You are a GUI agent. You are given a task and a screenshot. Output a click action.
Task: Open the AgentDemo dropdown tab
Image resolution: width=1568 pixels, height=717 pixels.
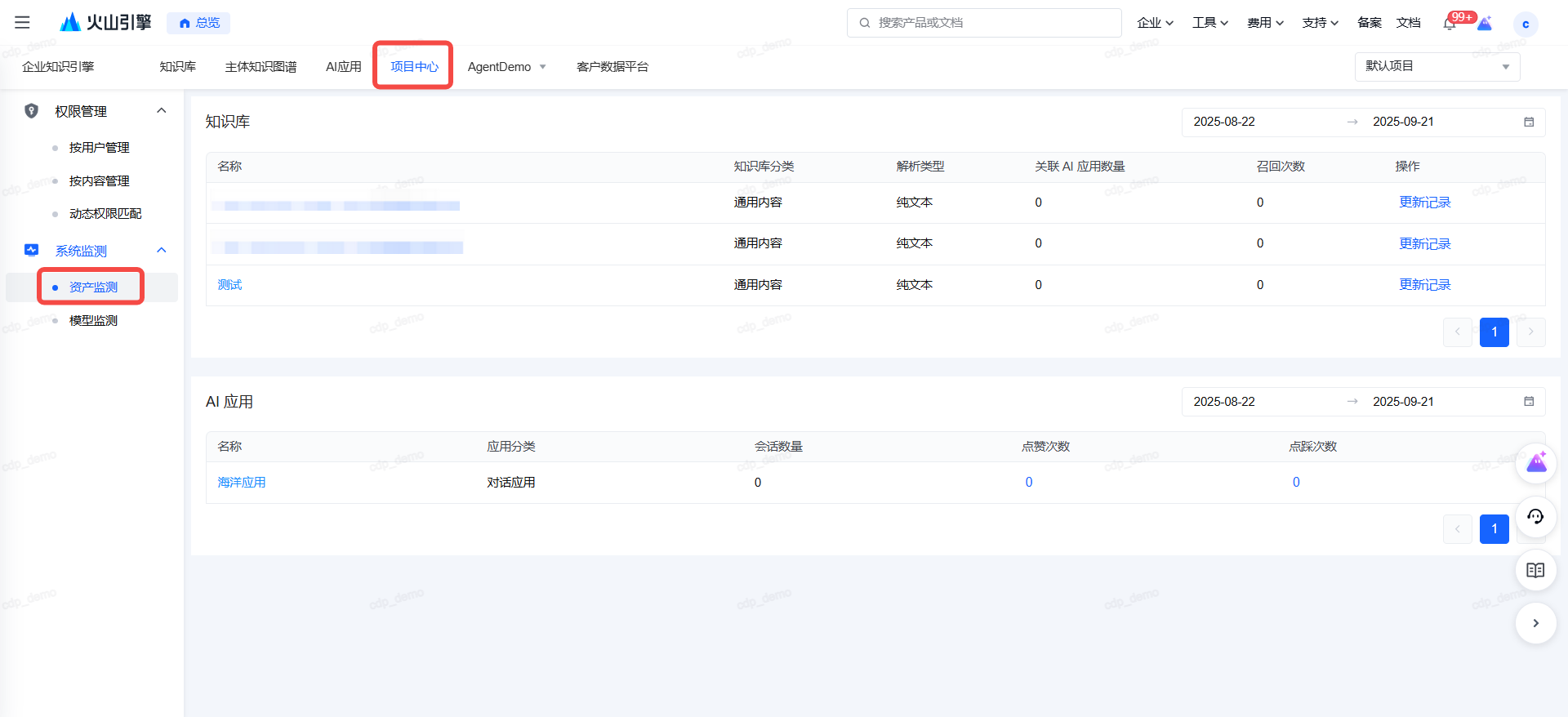[x=506, y=67]
